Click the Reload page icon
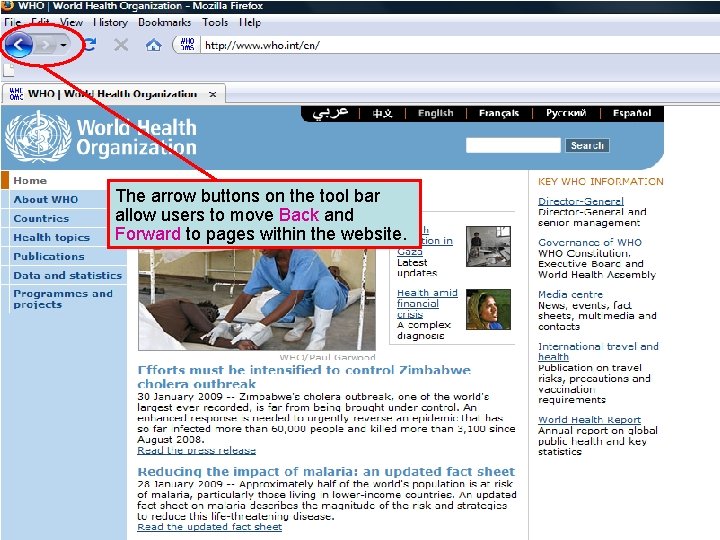 (90, 45)
